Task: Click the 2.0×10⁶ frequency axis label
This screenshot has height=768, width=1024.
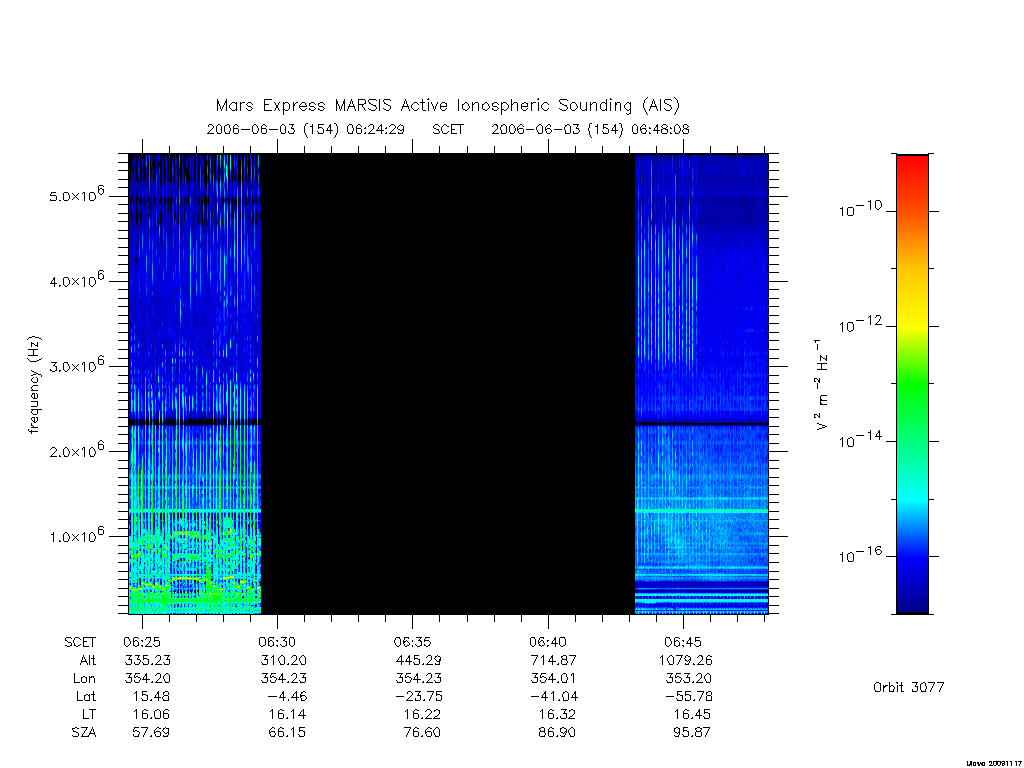Action: pyautogui.click(x=76, y=450)
